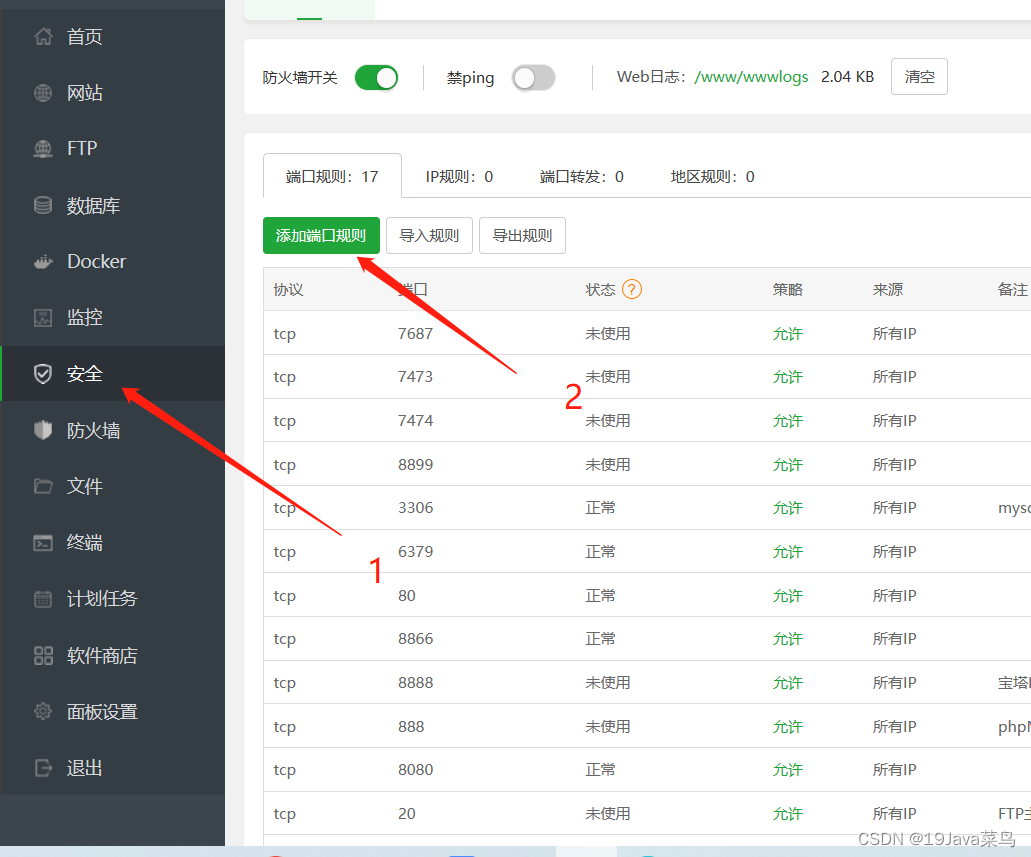The image size is (1031, 857).
Task: Click 正常 status in the port 80 row
Action: click(x=600, y=595)
